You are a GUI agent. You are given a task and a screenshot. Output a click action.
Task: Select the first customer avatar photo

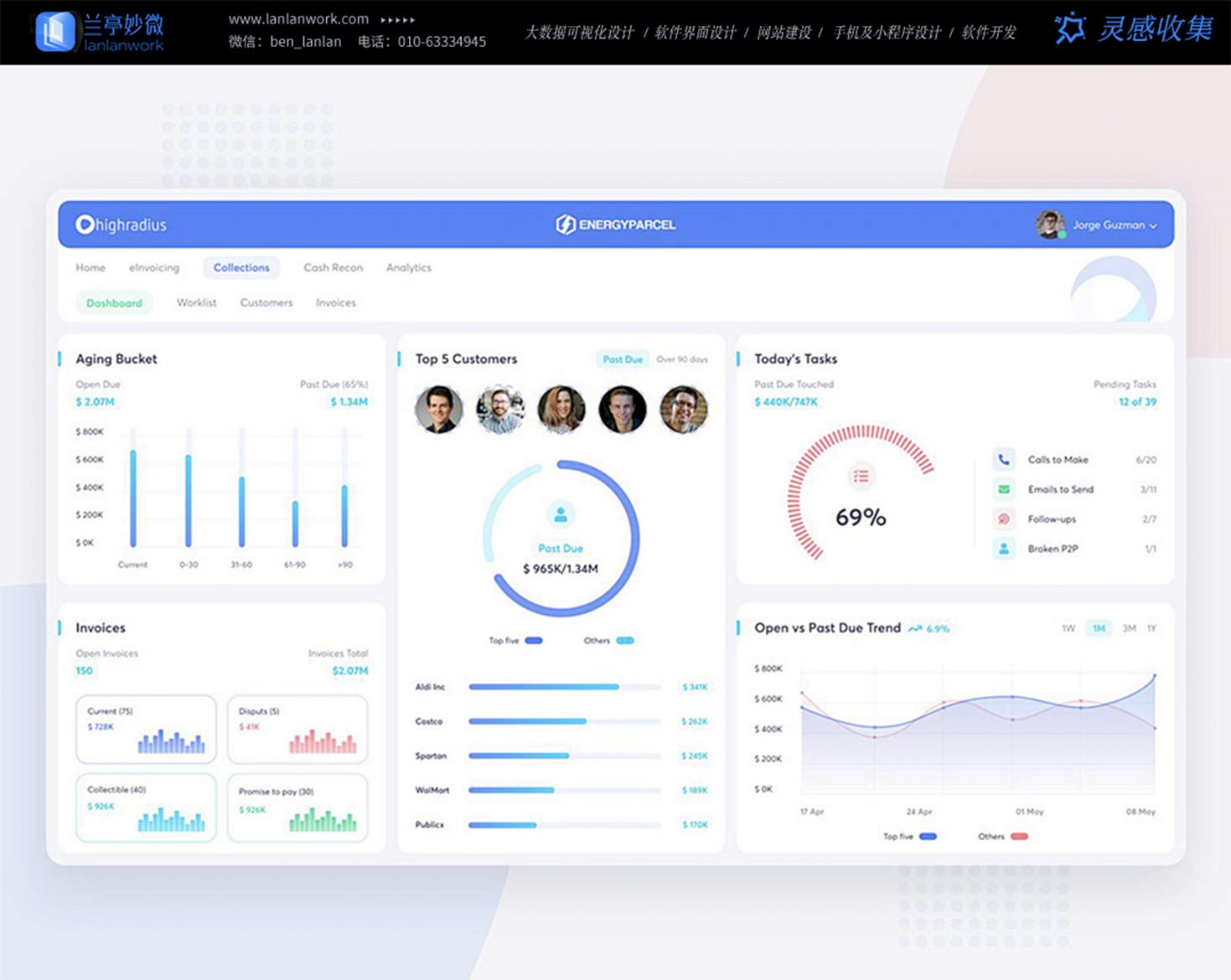(x=439, y=410)
